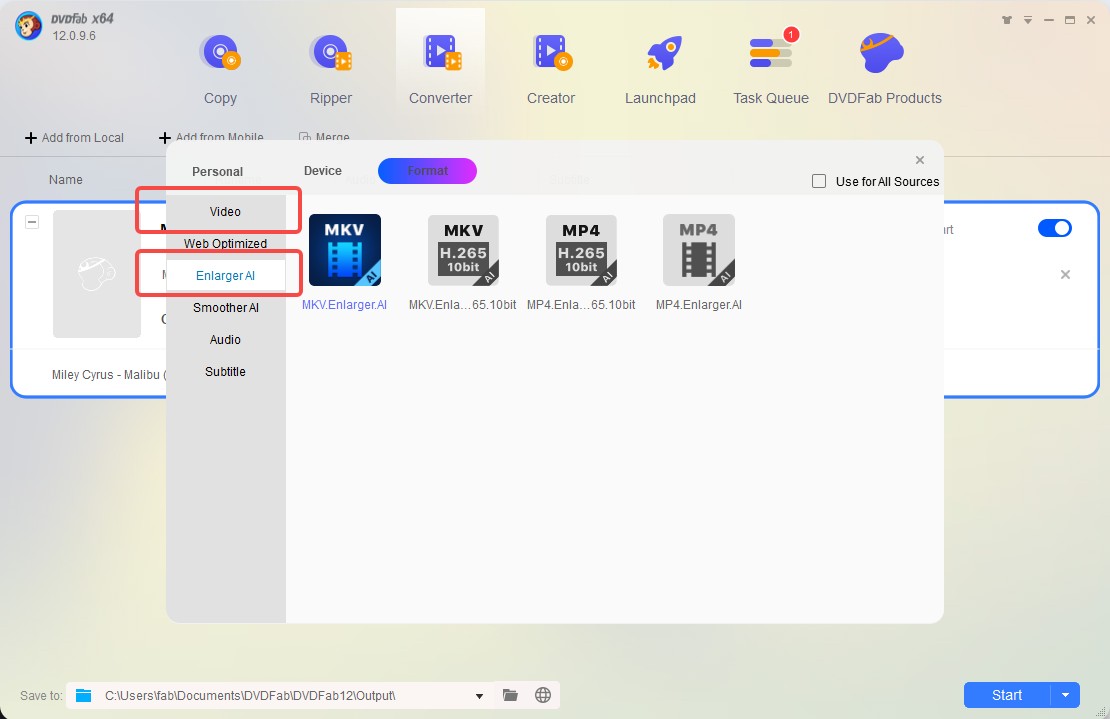Collapse the task with minus button
Image resolution: width=1110 pixels, height=719 pixels.
[32, 222]
